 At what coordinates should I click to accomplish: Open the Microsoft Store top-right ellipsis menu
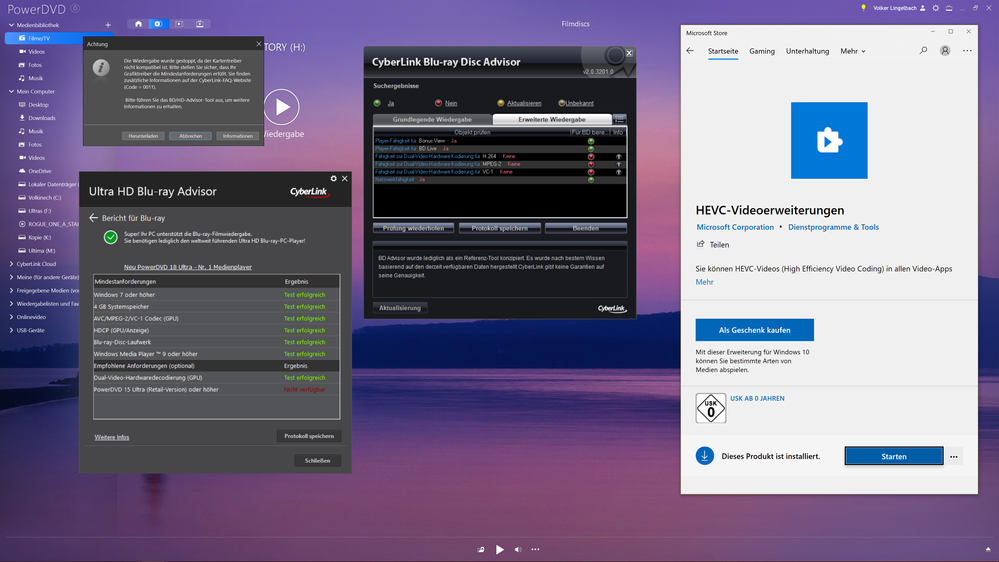coord(967,50)
